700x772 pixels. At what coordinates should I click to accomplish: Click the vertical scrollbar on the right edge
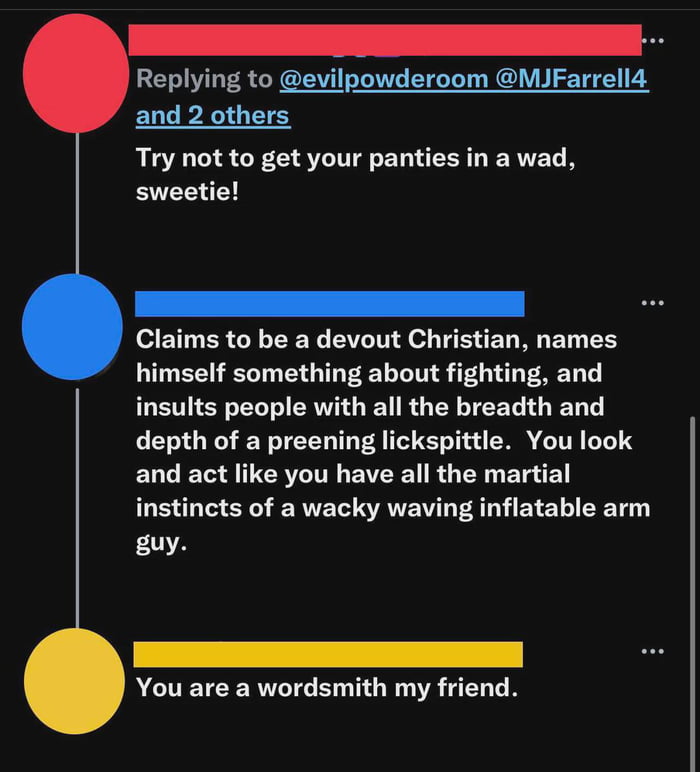[x=692, y=591]
